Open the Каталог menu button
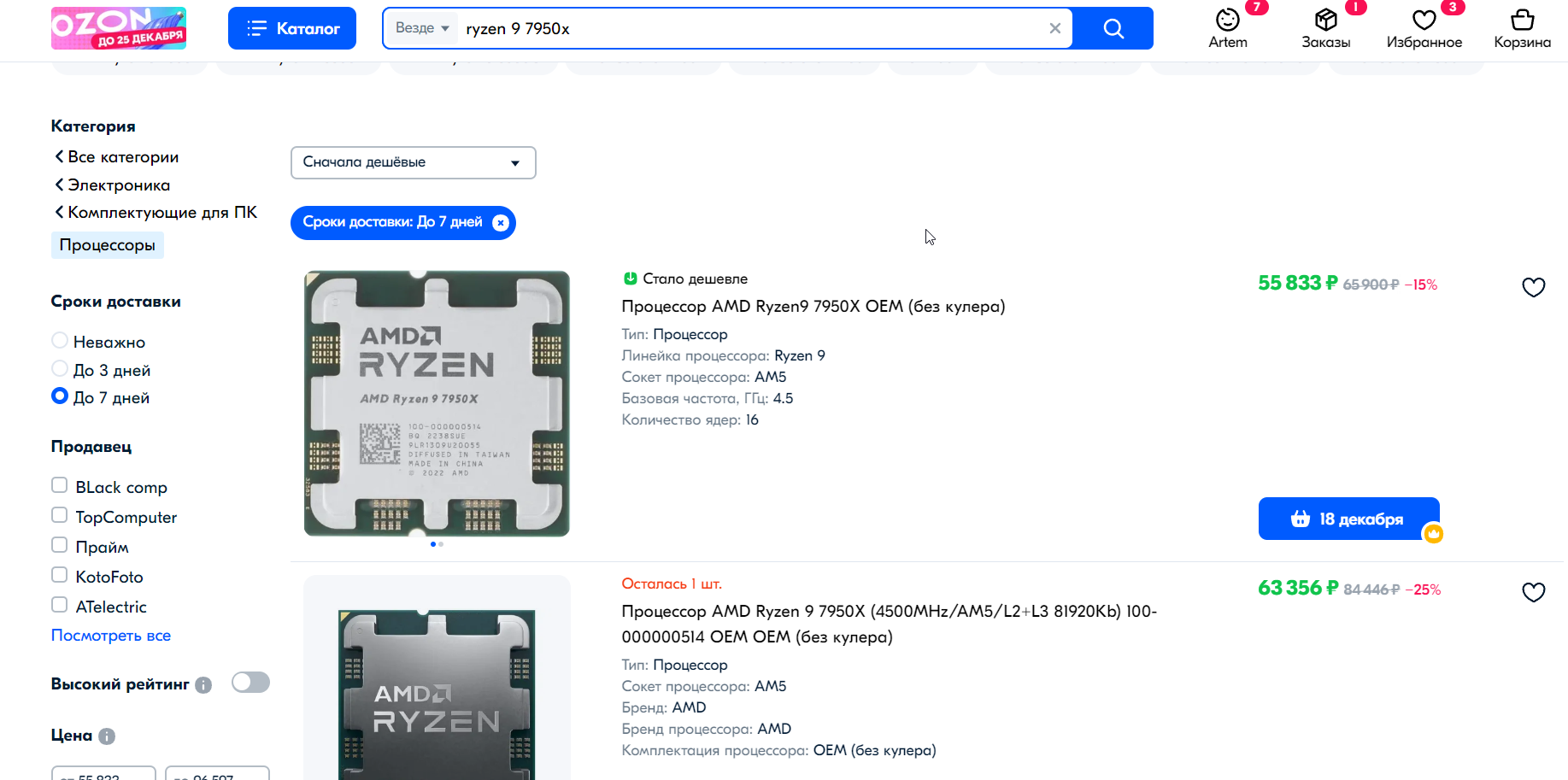Screen dimensions: 1568x780 [292, 28]
